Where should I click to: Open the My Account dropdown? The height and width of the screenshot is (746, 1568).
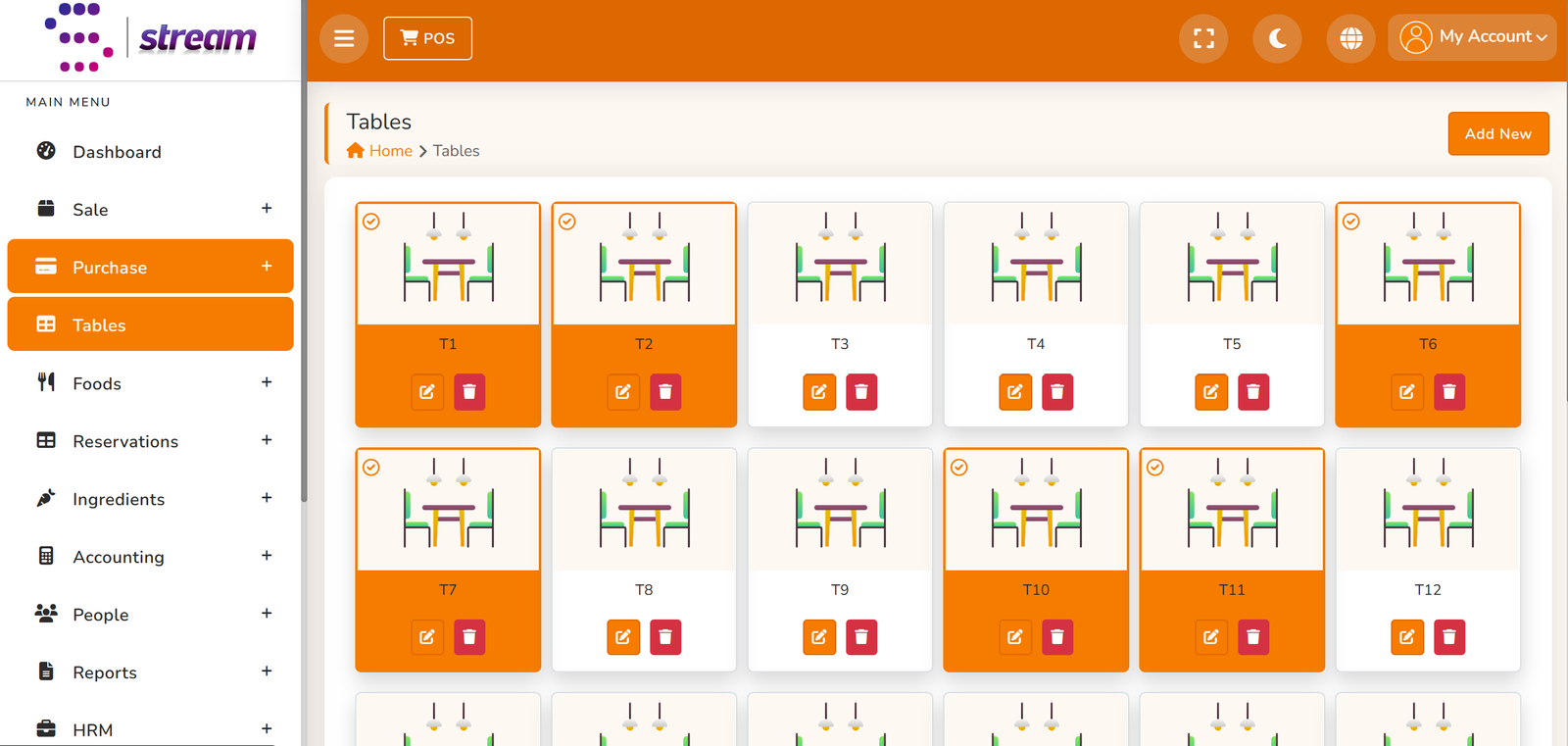(x=1472, y=37)
